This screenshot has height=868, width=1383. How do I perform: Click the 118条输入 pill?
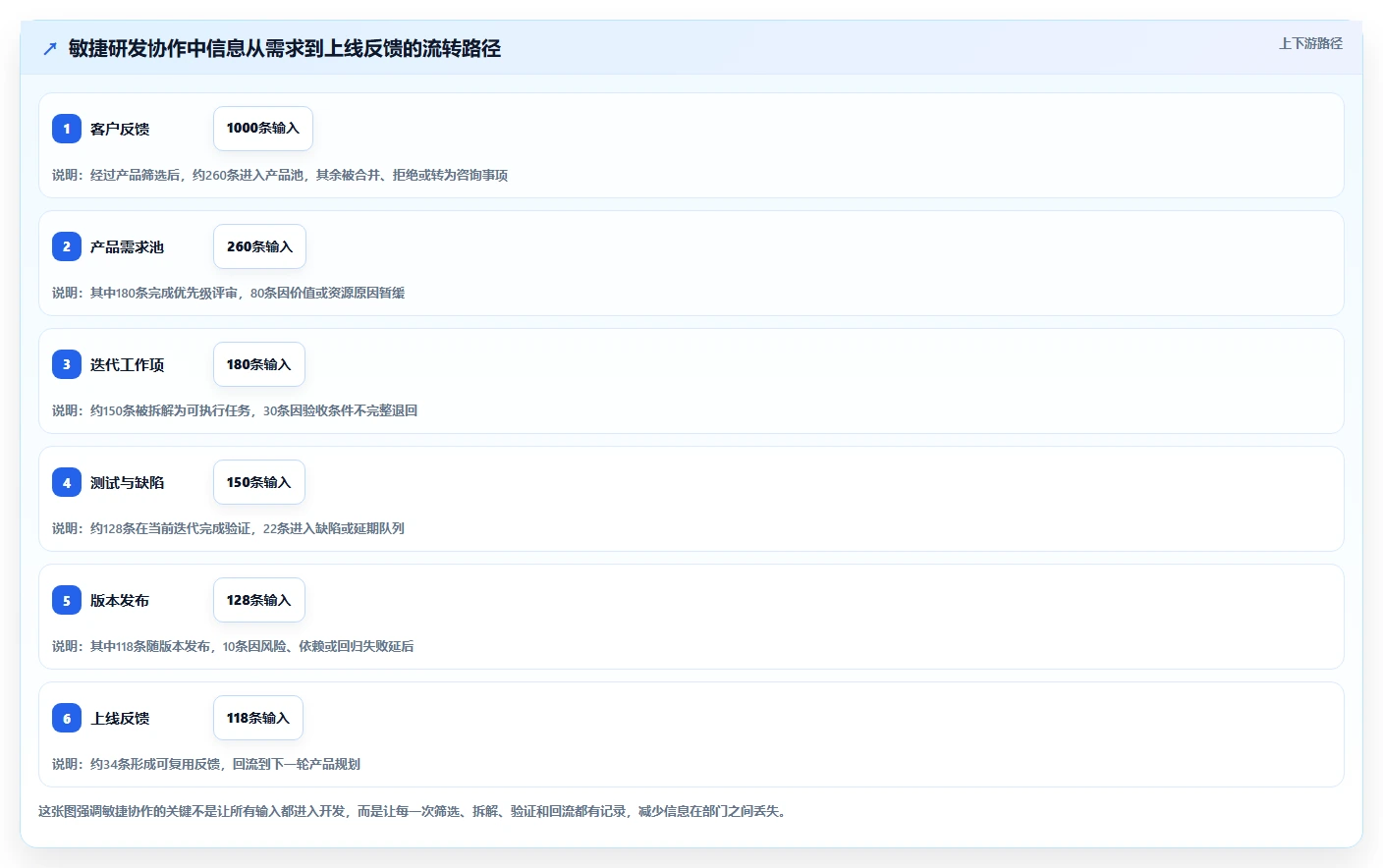point(258,718)
